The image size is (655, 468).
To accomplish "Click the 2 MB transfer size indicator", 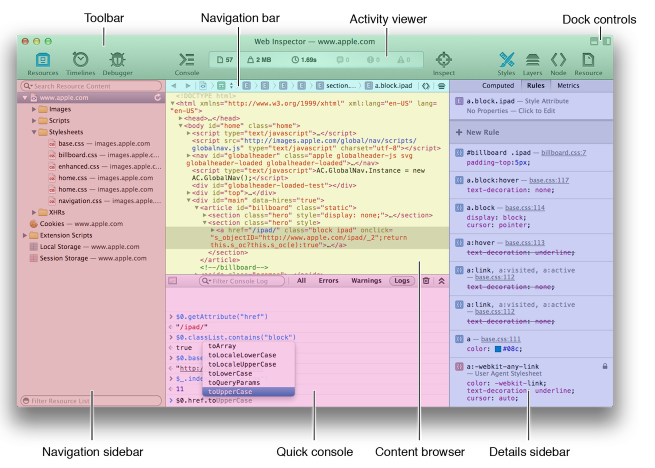I will (x=259, y=60).
